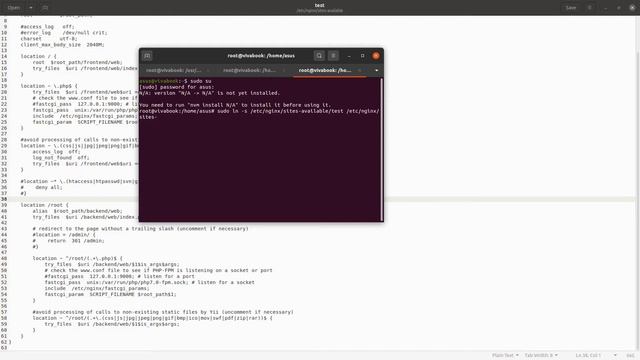
Task: Maximize the terminal window
Action: (362, 56)
